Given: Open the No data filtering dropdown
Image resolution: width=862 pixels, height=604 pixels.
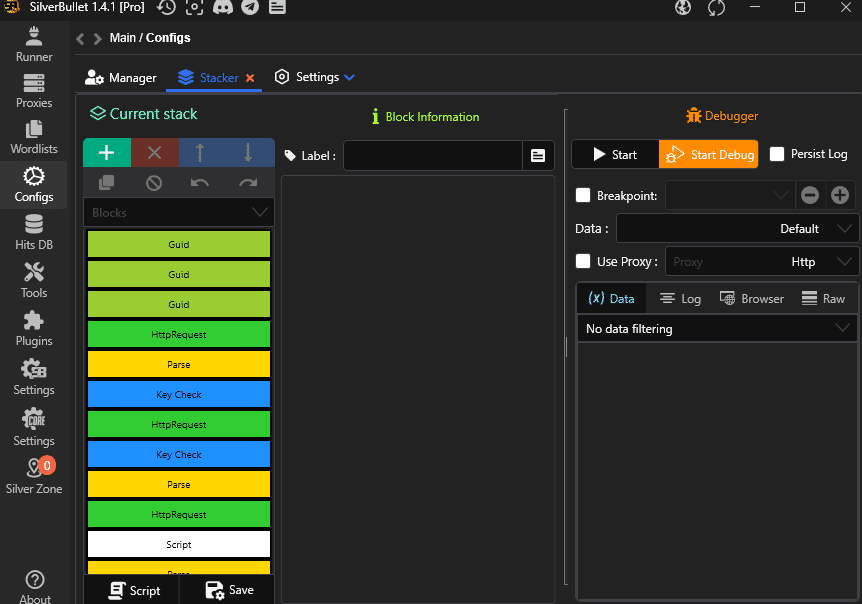Looking at the screenshot, I should coord(717,329).
